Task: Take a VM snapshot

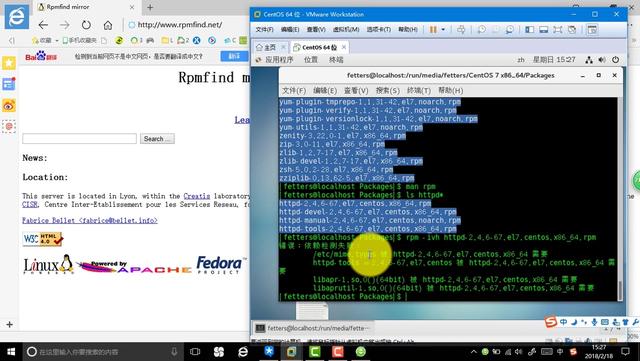Action: (x=482, y=29)
